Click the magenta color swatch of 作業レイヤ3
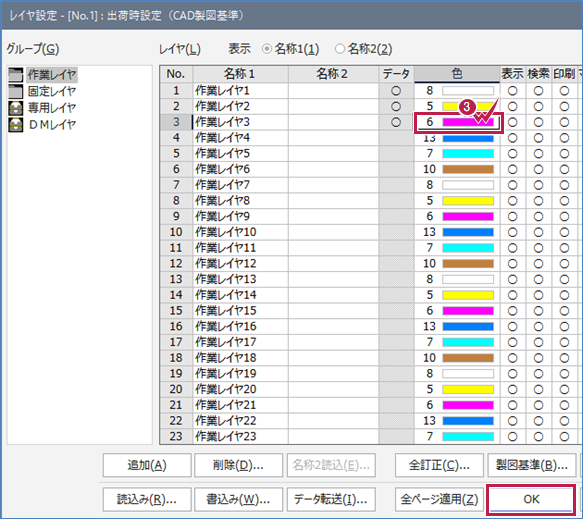The image size is (583, 519). point(468,122)
